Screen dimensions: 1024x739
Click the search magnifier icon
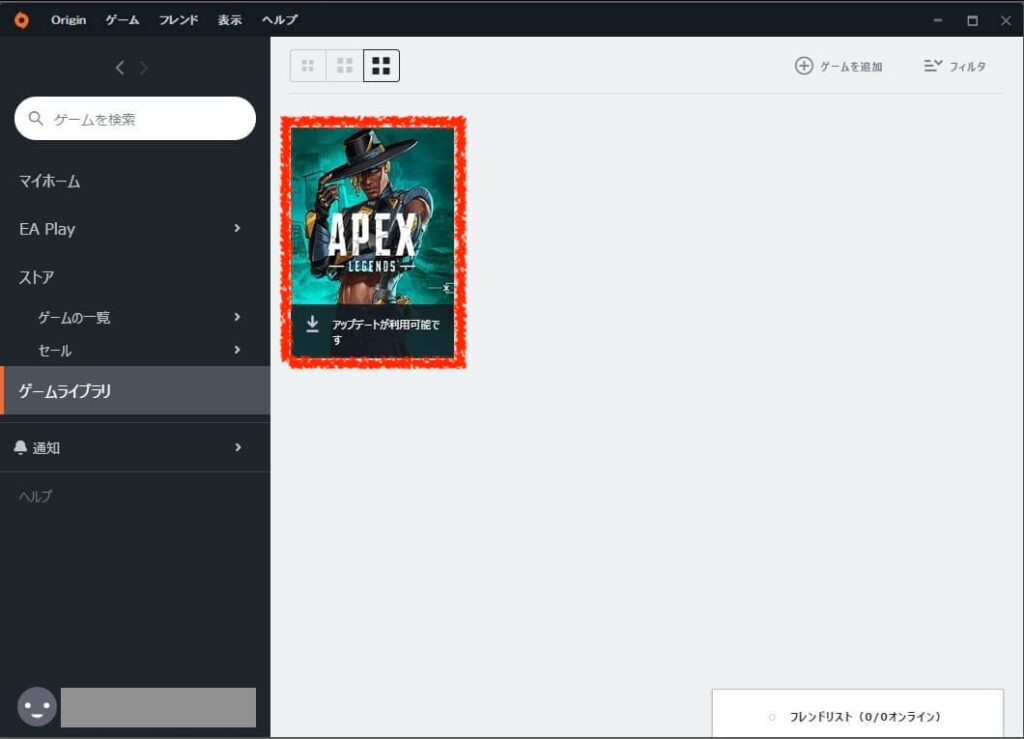36,118
